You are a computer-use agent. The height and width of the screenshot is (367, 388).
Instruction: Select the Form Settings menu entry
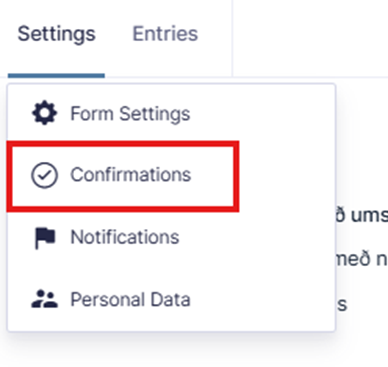171,114
